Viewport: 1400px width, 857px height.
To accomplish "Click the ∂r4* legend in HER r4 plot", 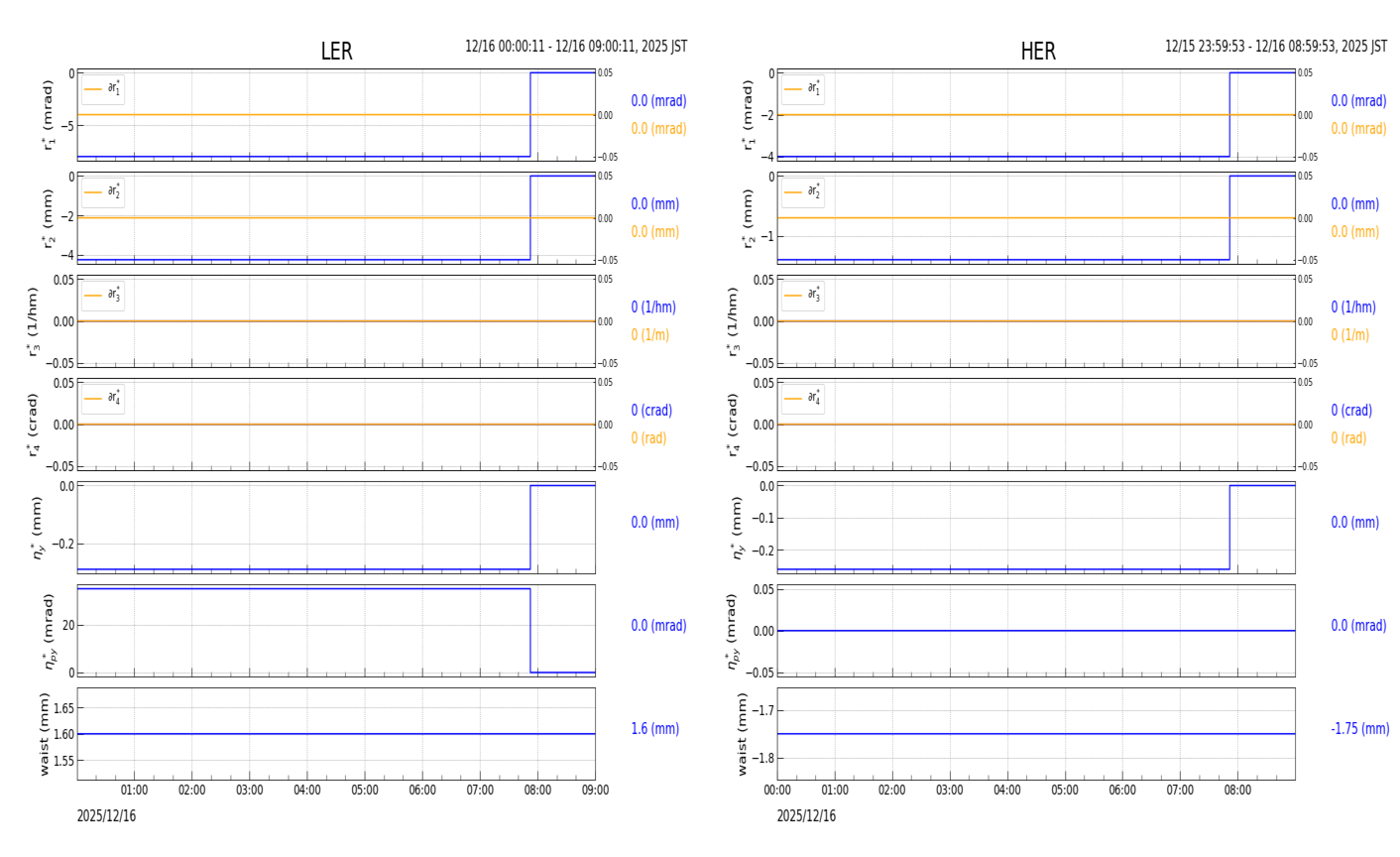I will point(802,399).
